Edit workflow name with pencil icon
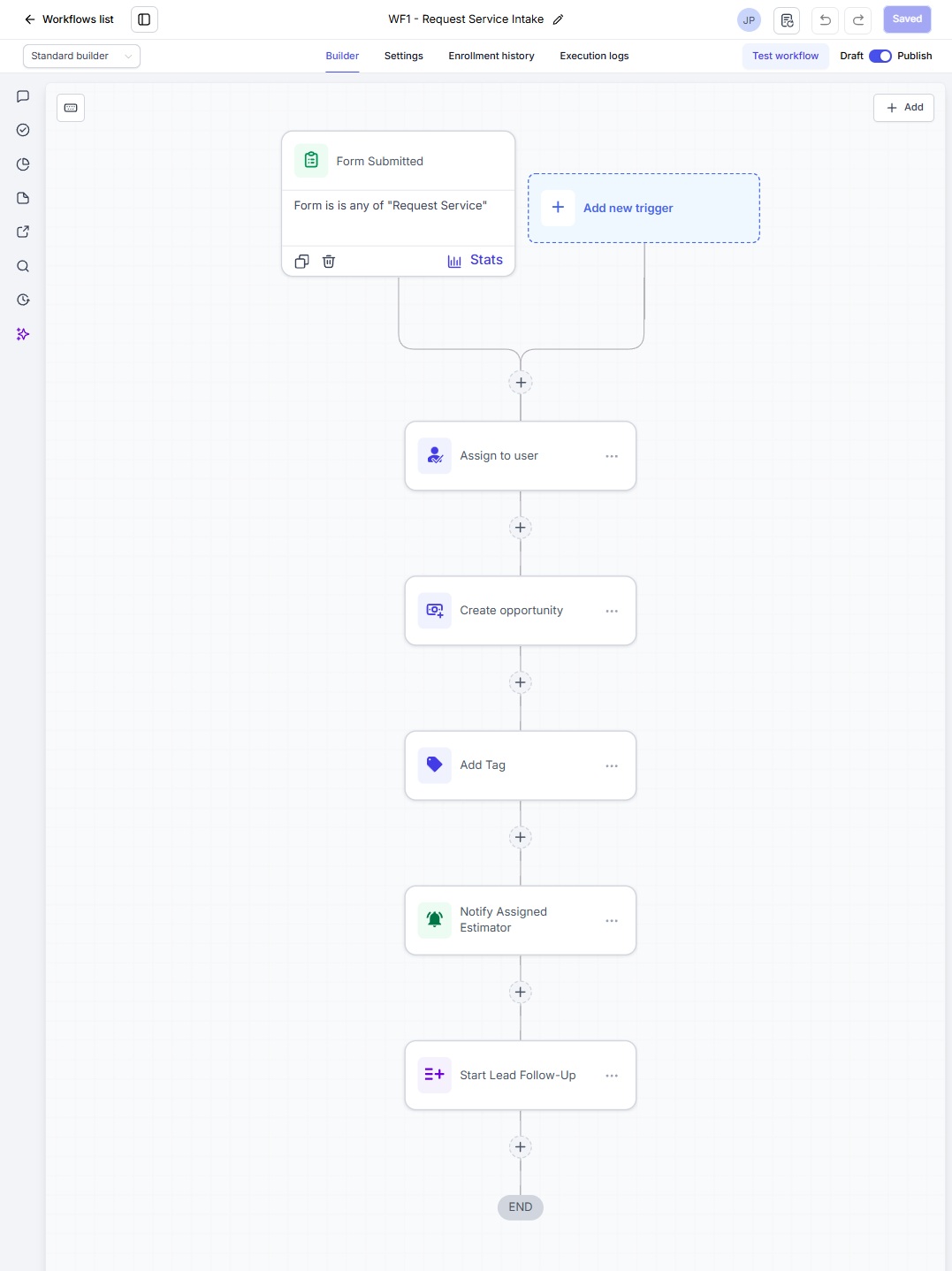The height and width of the screenshot is (1271, 952). pyautogui.click(x=558, y=19)
